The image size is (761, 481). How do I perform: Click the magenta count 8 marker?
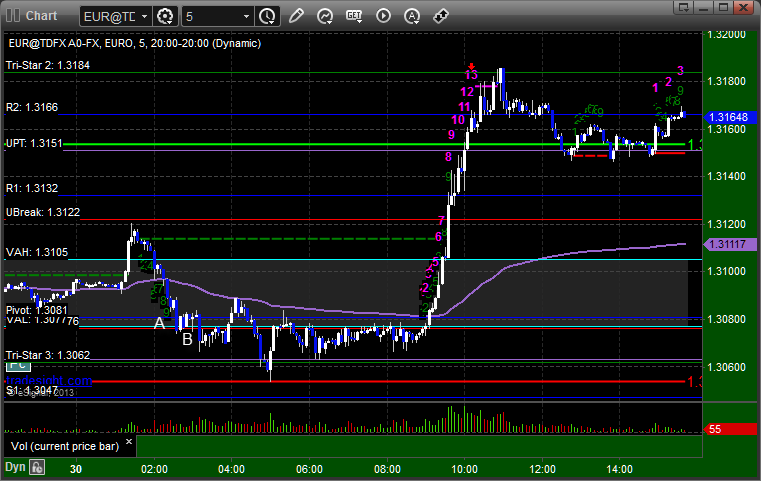point(448,156)
